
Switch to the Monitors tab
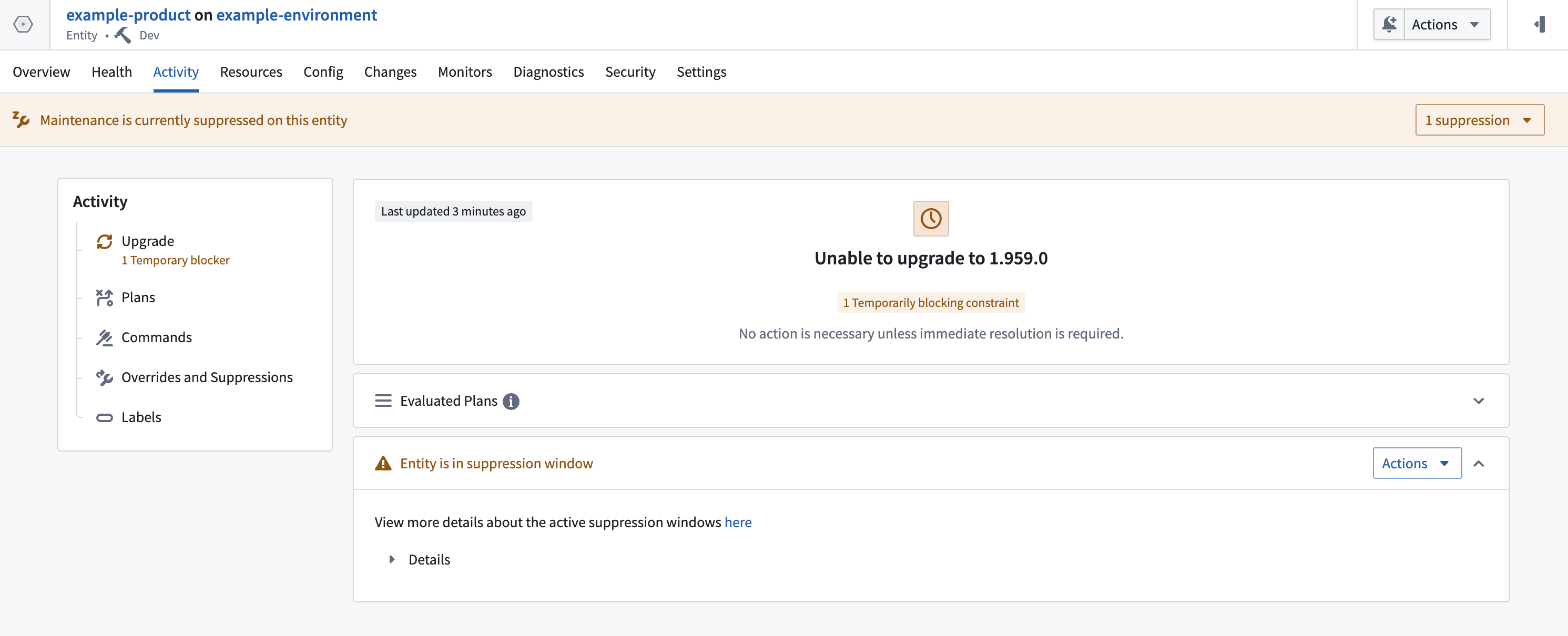pos(464,72)
